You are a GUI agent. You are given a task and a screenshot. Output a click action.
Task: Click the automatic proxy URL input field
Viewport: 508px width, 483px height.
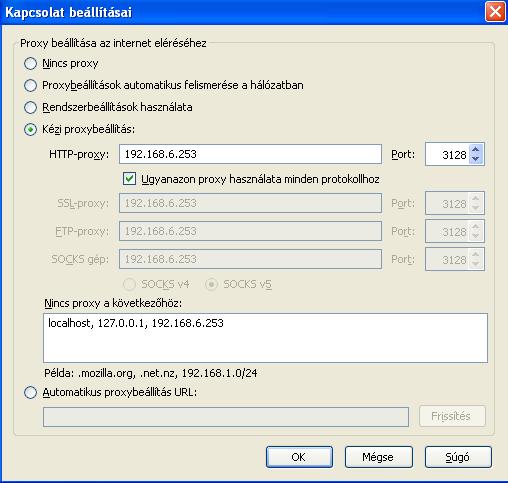click(226, 417)
